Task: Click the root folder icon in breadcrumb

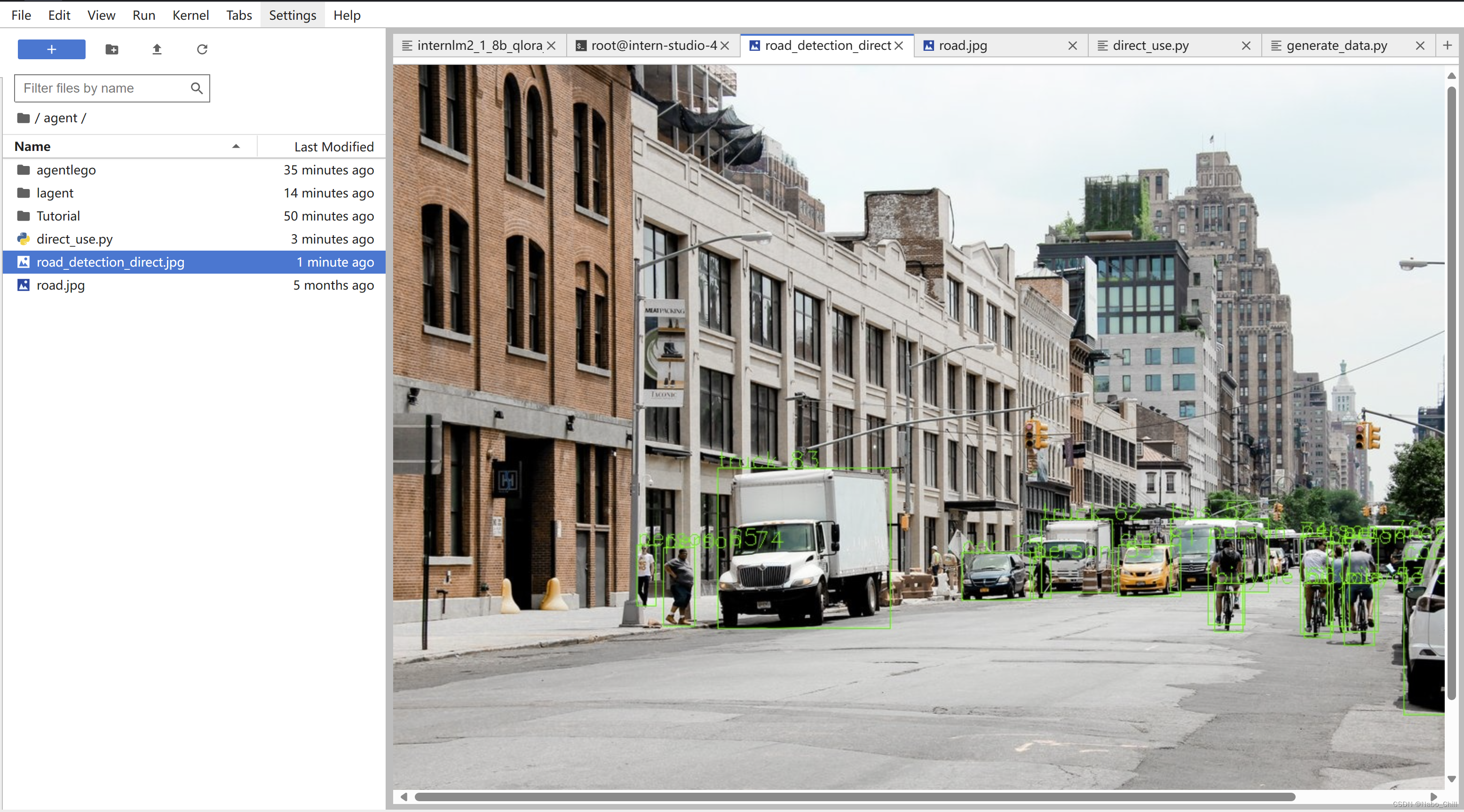Action: click(x=24, y=118)
